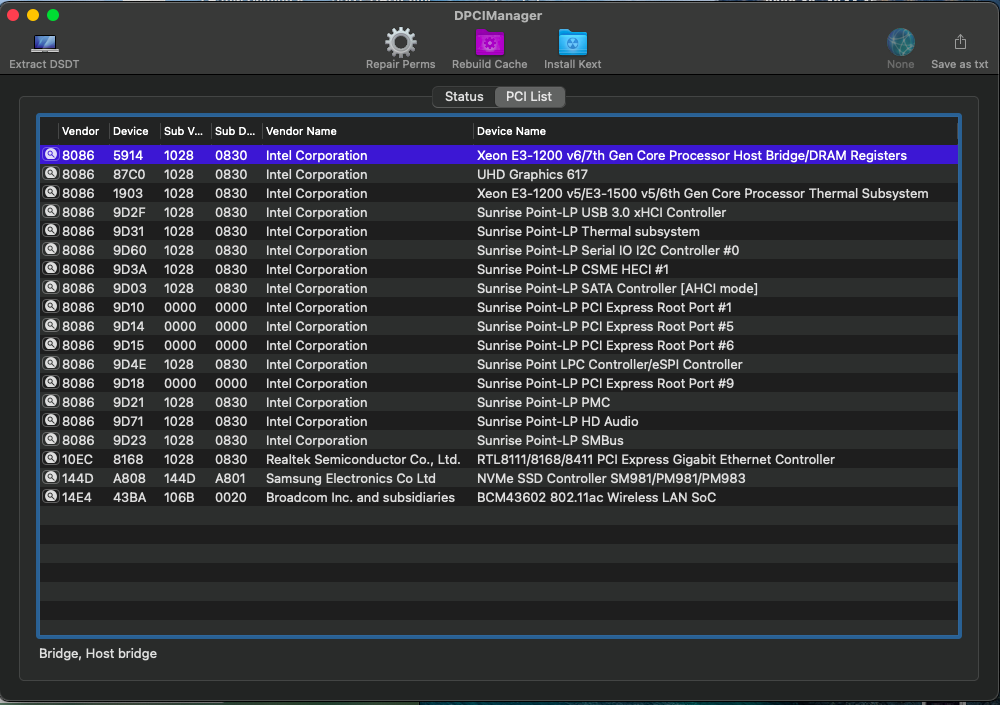
Task: Click the lookup icon for Samsung A808 row
Action: pos(50,478)
